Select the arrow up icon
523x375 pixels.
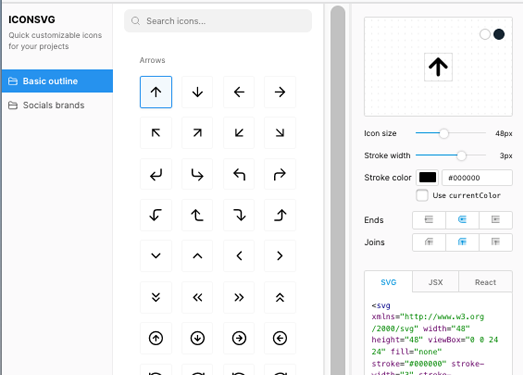click(156, 92)
